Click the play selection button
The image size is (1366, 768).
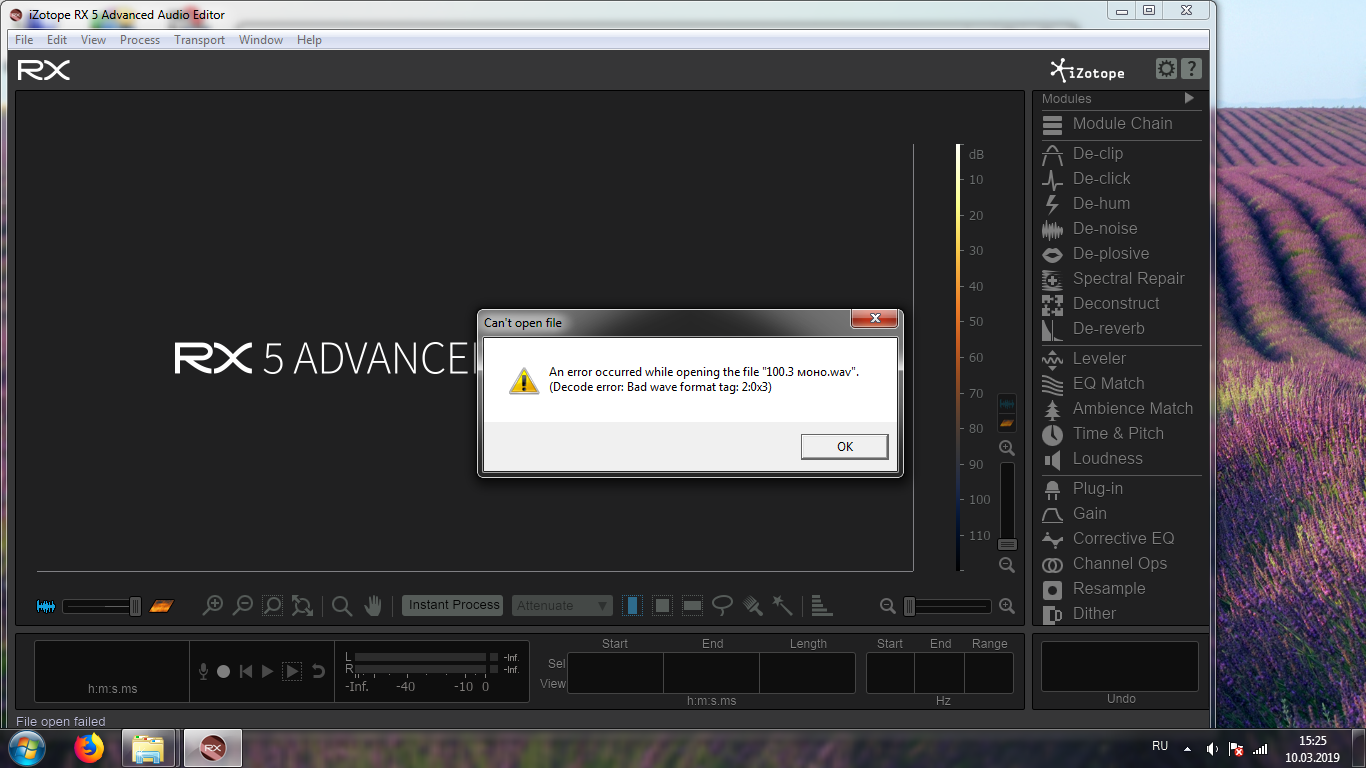click(292, 672)
